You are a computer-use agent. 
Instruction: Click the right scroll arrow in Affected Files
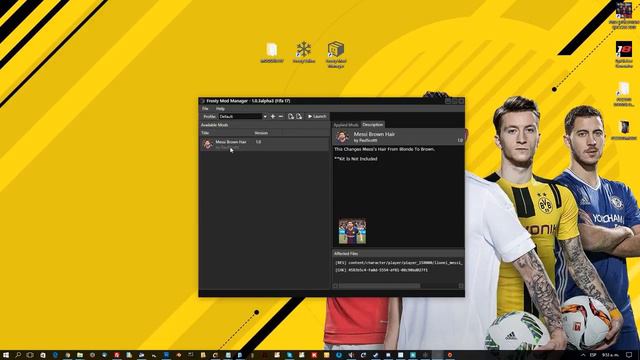[x=461, y=286]
